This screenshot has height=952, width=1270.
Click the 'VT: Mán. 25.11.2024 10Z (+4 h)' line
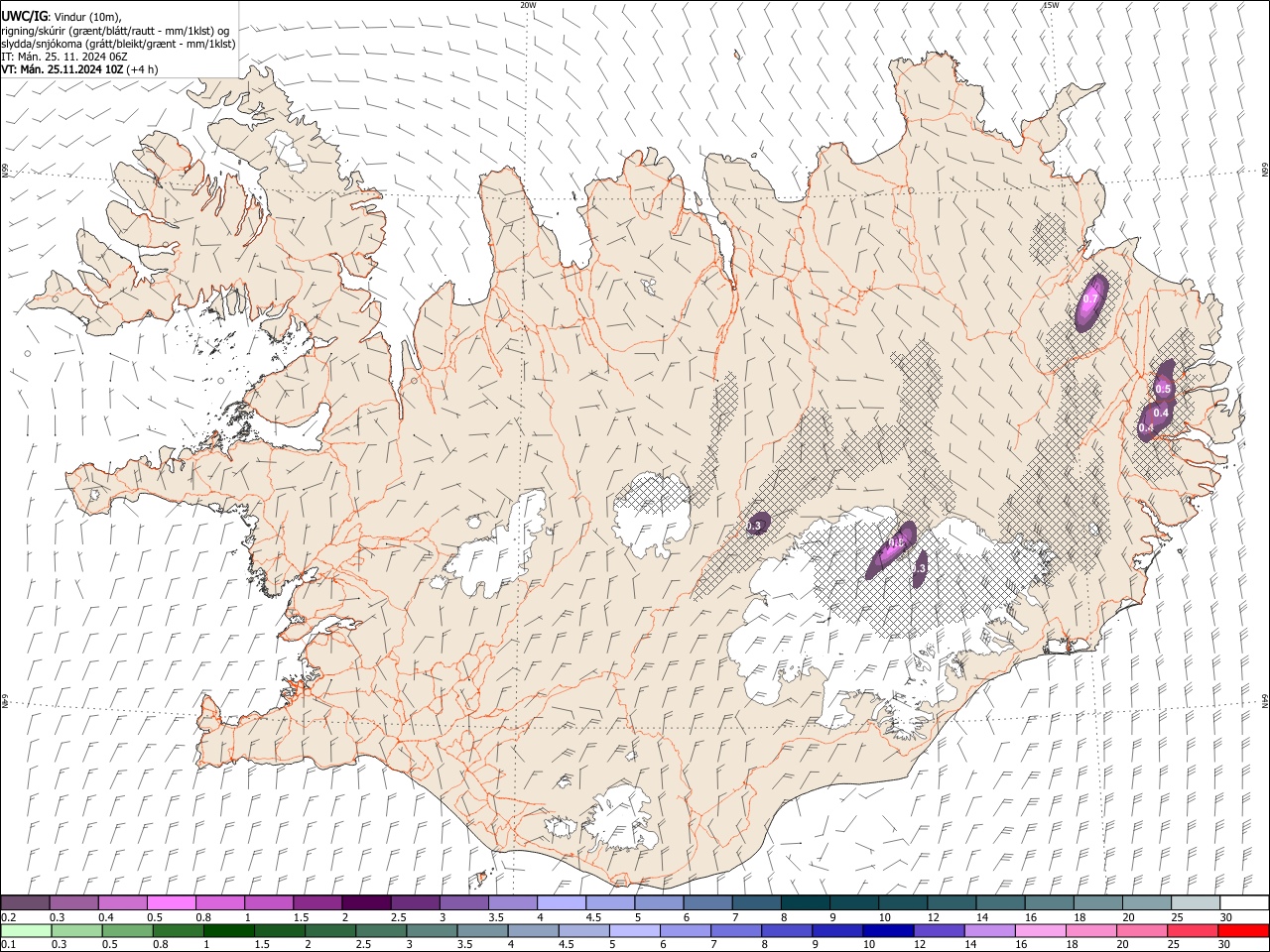tap(79, 69)
